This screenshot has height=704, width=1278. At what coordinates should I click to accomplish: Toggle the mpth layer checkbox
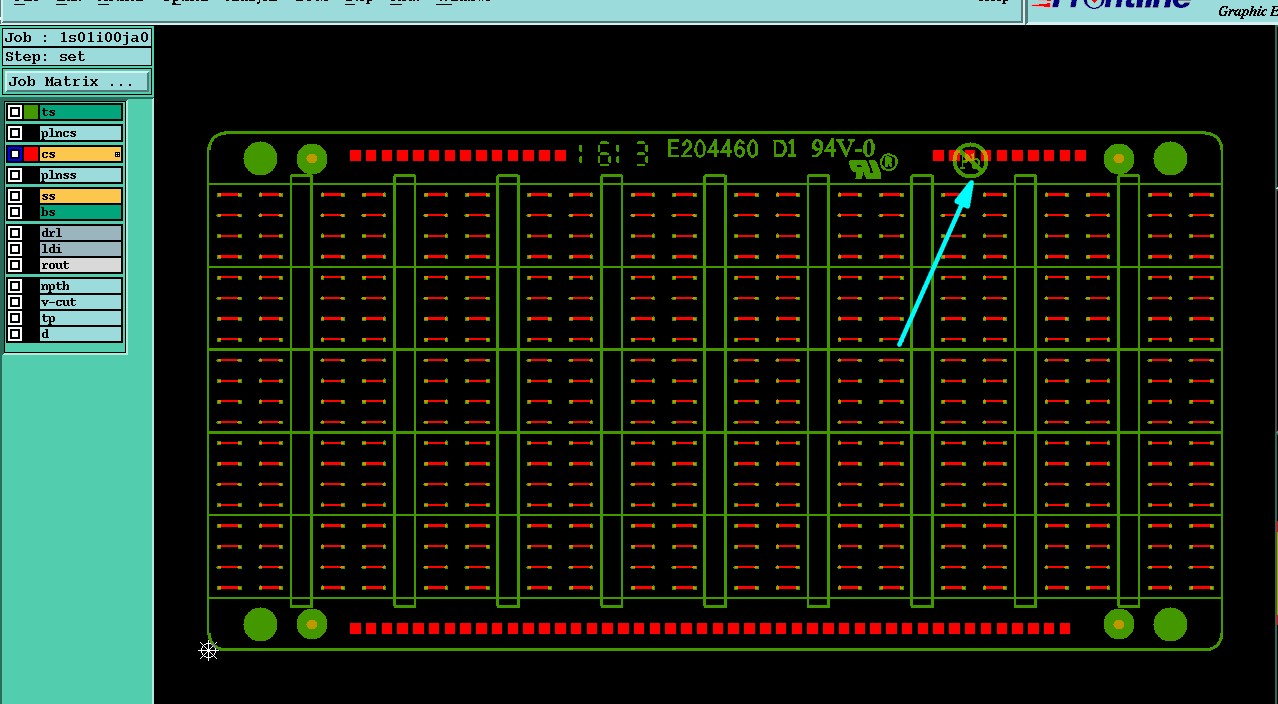tap(15, 286)
